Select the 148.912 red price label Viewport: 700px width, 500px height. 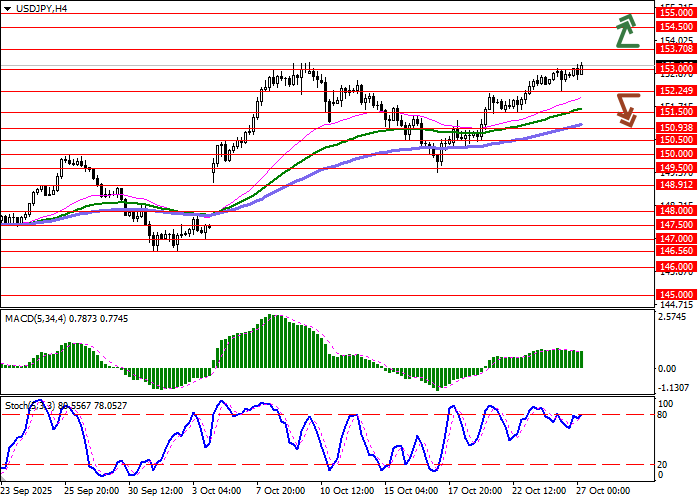pyautogui.click(x=677, y=185)
